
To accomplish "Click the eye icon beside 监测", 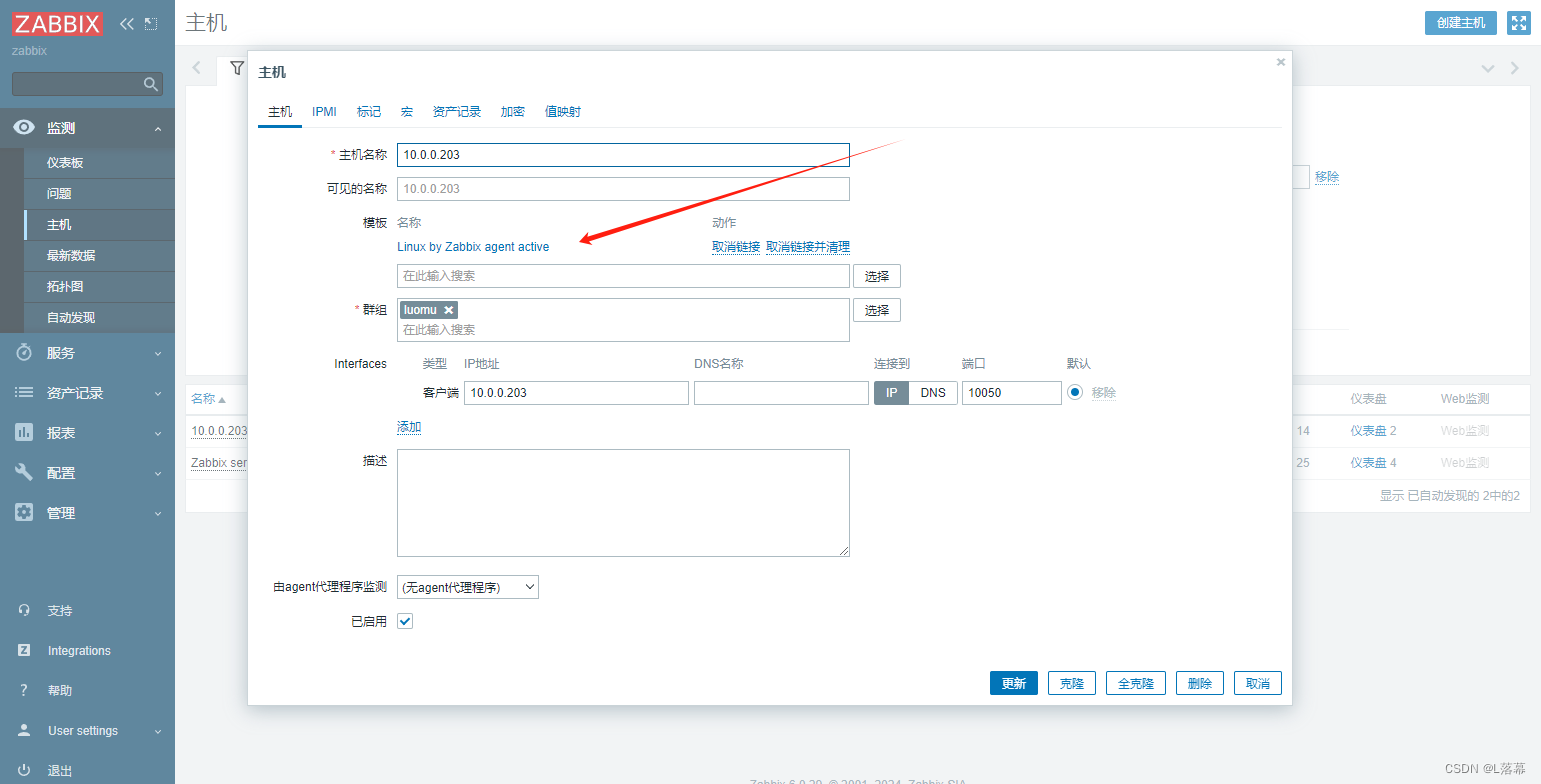I will tap(24, 128).
